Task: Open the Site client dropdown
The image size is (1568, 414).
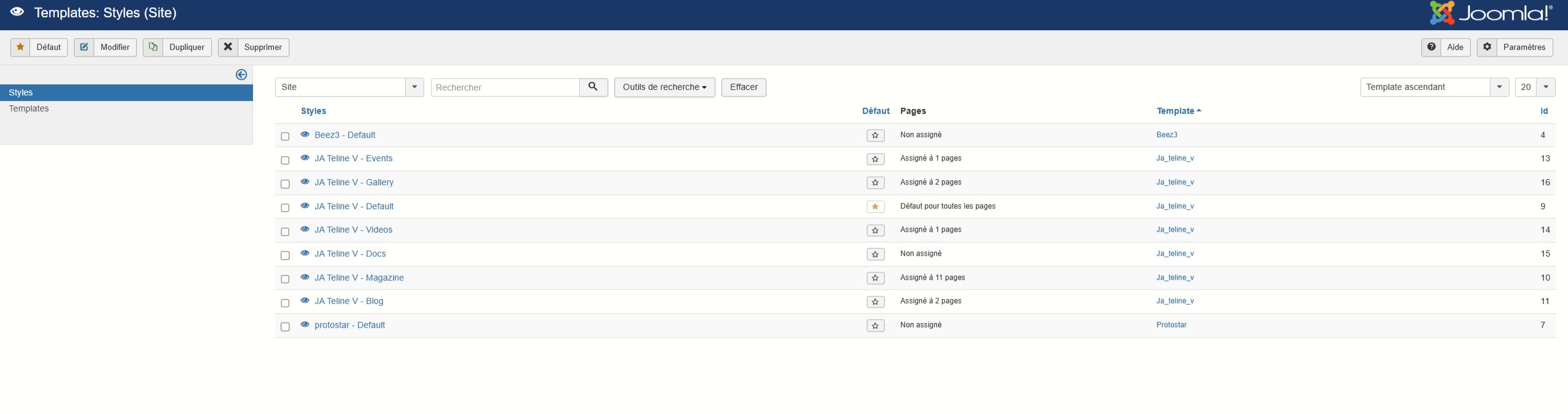Action: click(349, 87)
